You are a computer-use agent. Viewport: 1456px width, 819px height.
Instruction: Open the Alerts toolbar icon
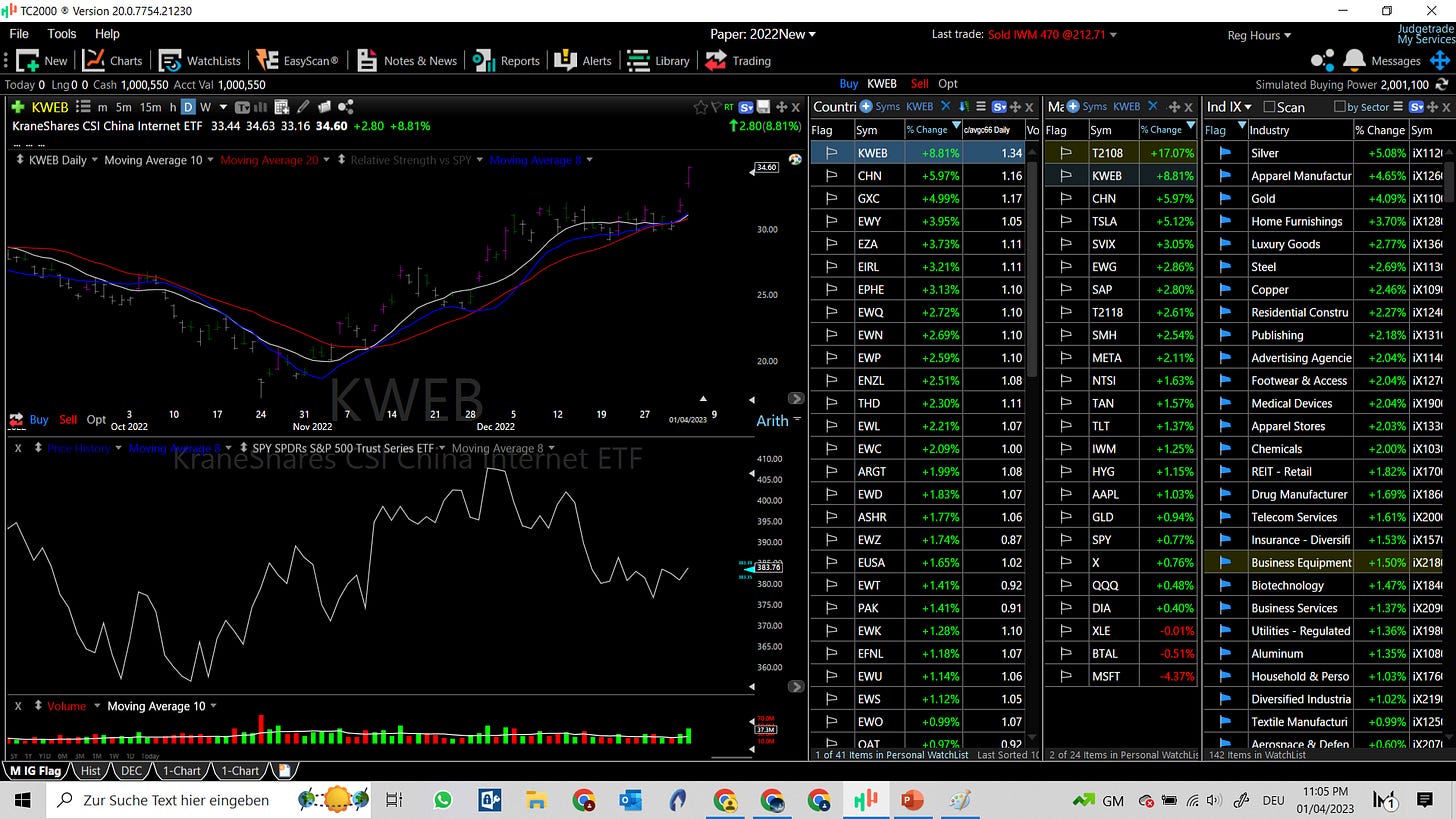click(x=583, y=60)
